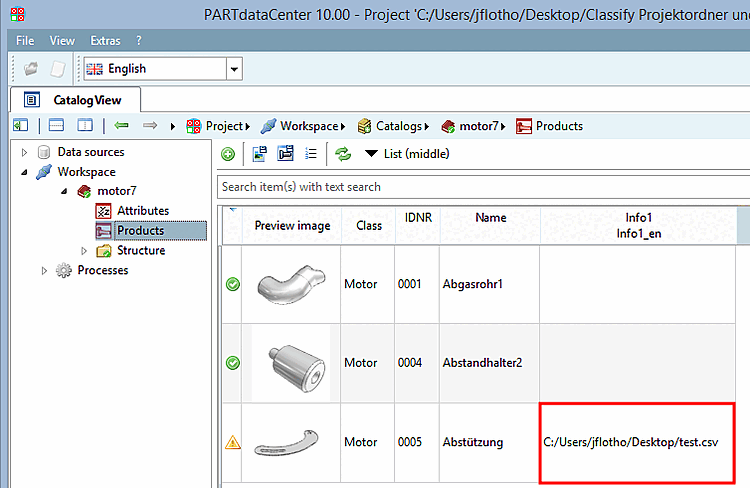The height and width of the screenshot is (488, 750).
Task: Click the Preview image column header
Action: tap(292, 226)
